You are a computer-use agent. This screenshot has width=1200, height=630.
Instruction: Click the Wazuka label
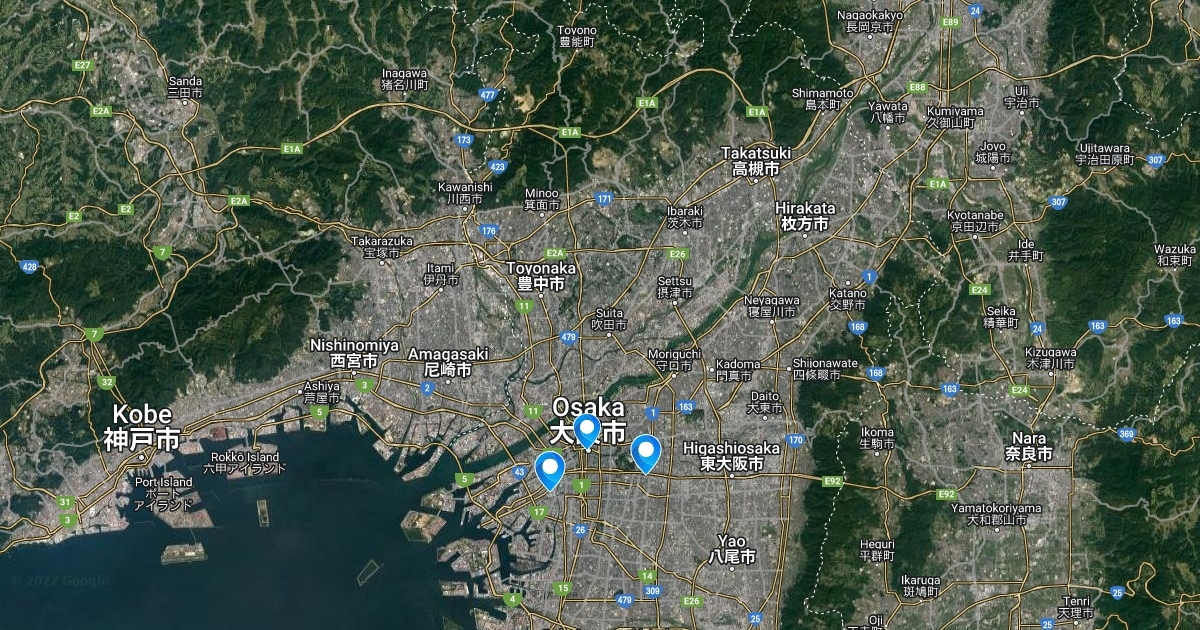[x=1174, y=254]
